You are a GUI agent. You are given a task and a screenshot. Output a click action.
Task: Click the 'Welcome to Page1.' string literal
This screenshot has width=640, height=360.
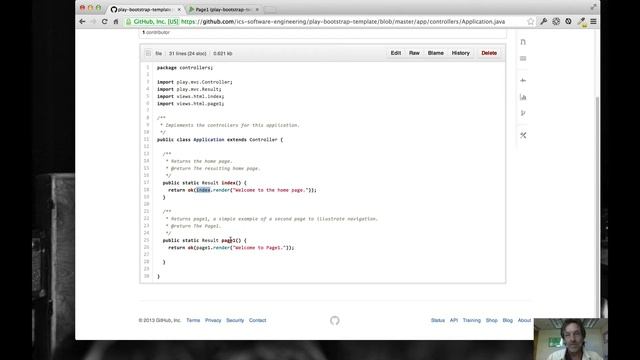click(260, 248)
